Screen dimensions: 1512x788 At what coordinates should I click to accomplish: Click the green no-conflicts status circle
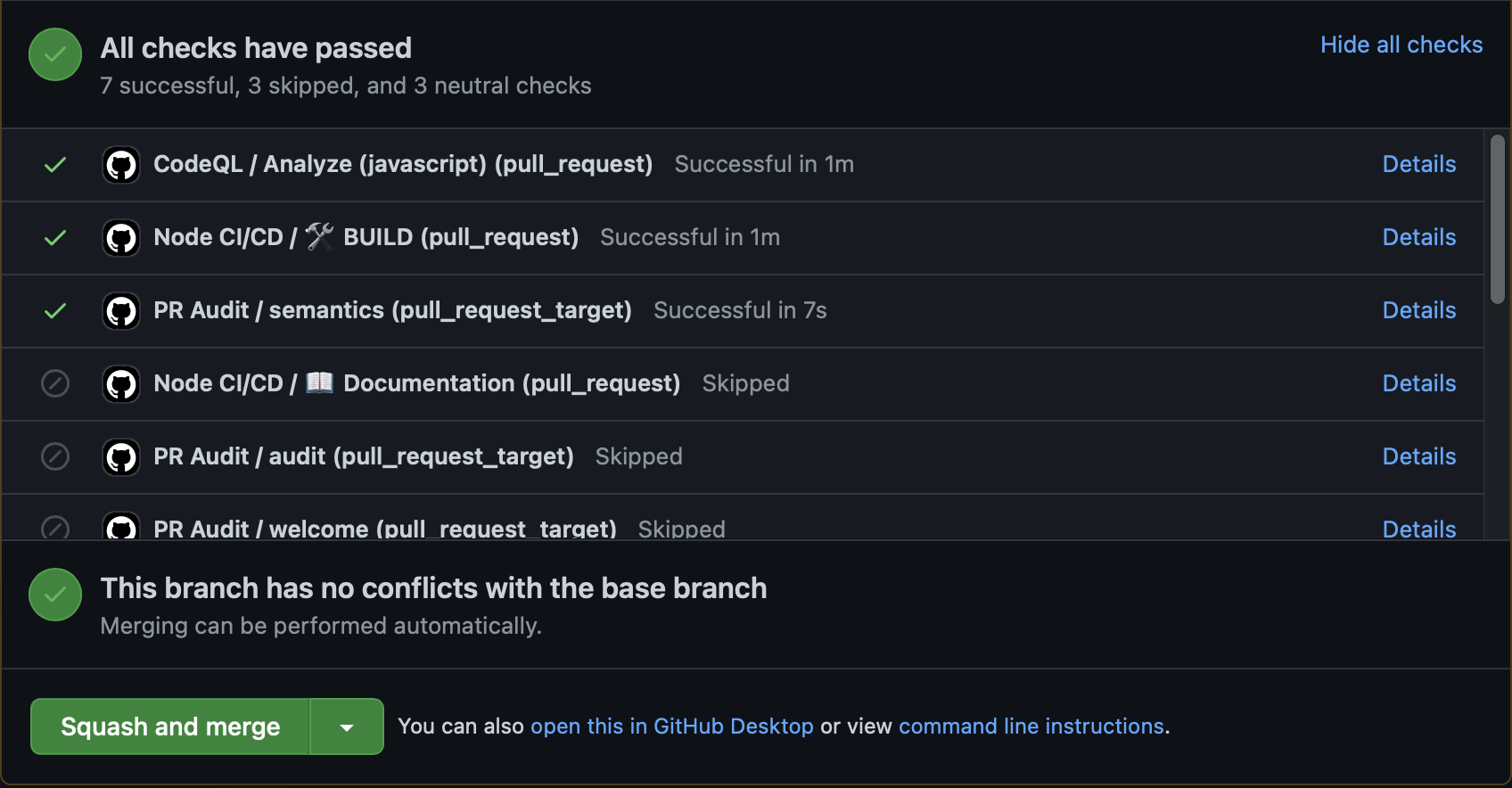tap(55, 595)
